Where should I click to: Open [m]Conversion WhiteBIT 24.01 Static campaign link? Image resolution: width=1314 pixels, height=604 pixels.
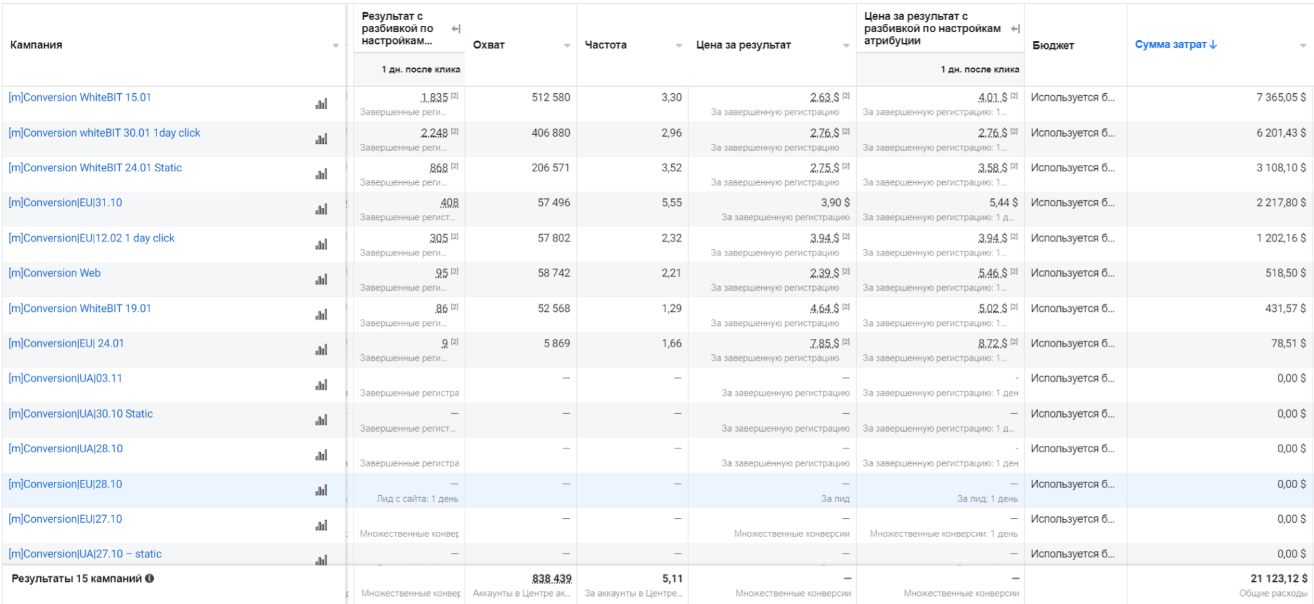95,168
